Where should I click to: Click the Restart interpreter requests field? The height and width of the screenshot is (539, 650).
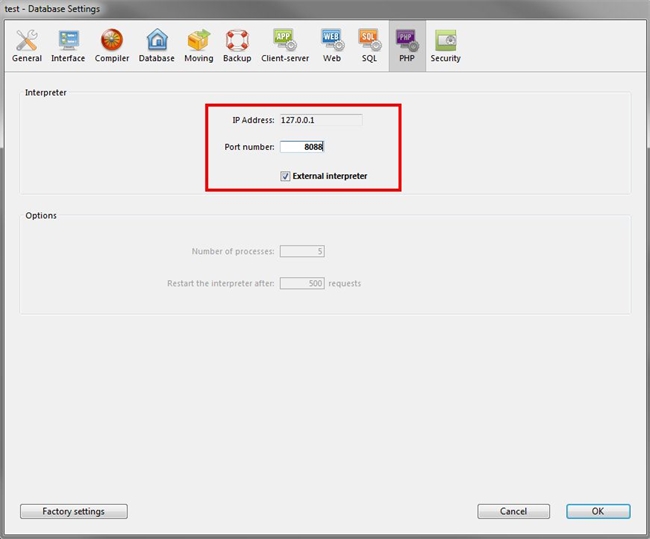302,283
